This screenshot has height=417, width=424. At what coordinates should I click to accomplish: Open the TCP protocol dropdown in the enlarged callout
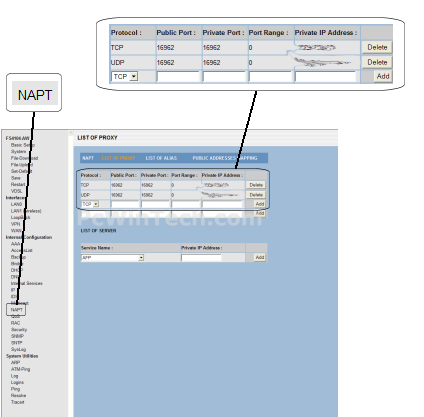coord(124,77)
